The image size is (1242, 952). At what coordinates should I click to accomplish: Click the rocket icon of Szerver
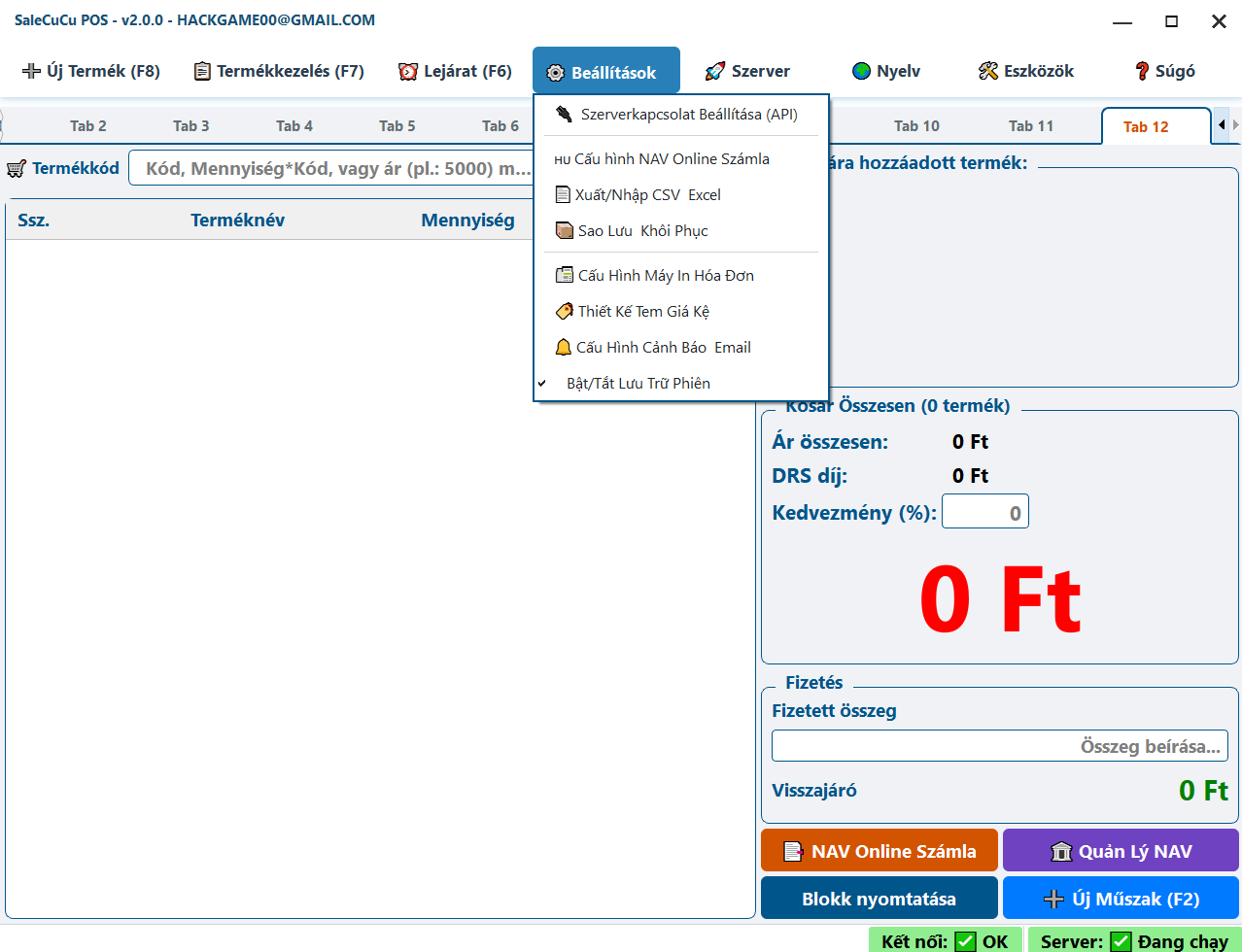tap(715, 71)
